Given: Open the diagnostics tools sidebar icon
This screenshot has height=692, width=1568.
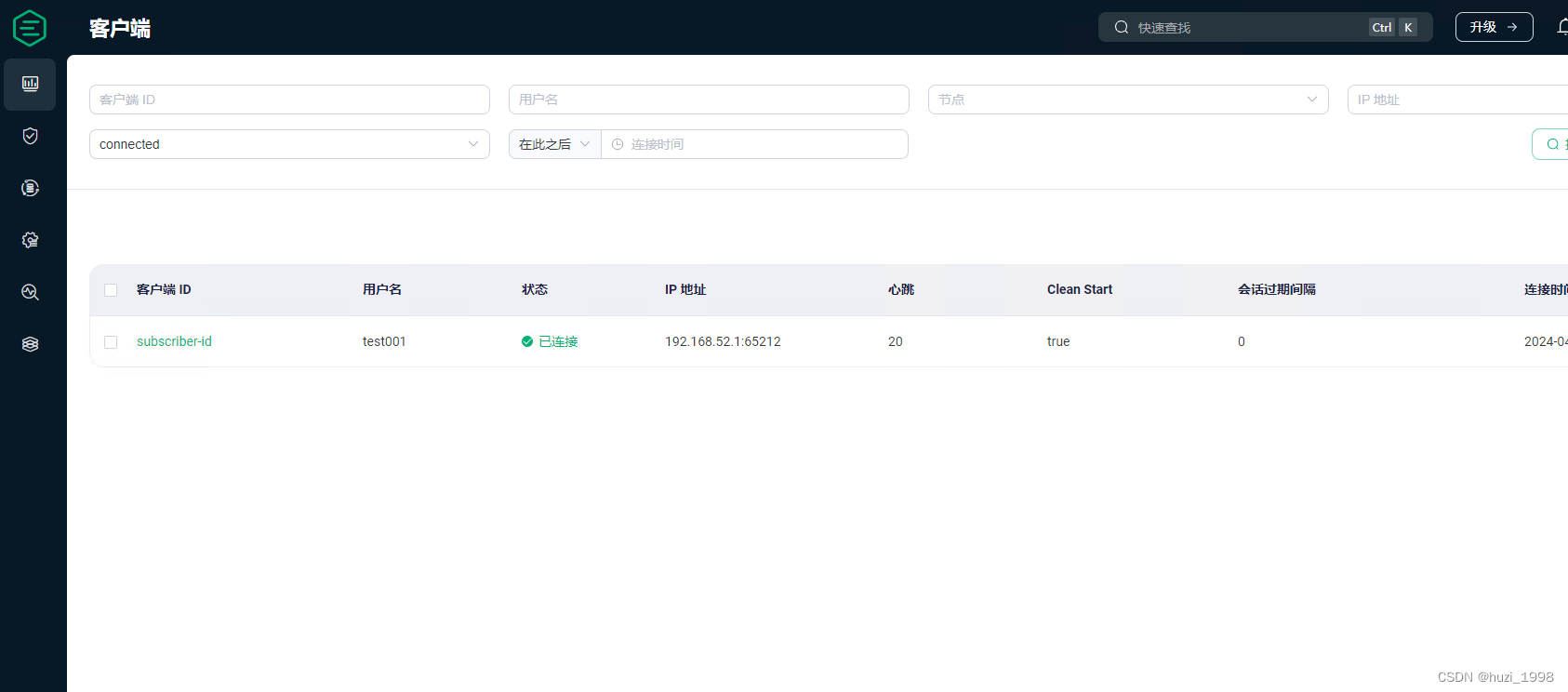Looking at the screenshot, I should pyautogui.click(x=30, y=292).
